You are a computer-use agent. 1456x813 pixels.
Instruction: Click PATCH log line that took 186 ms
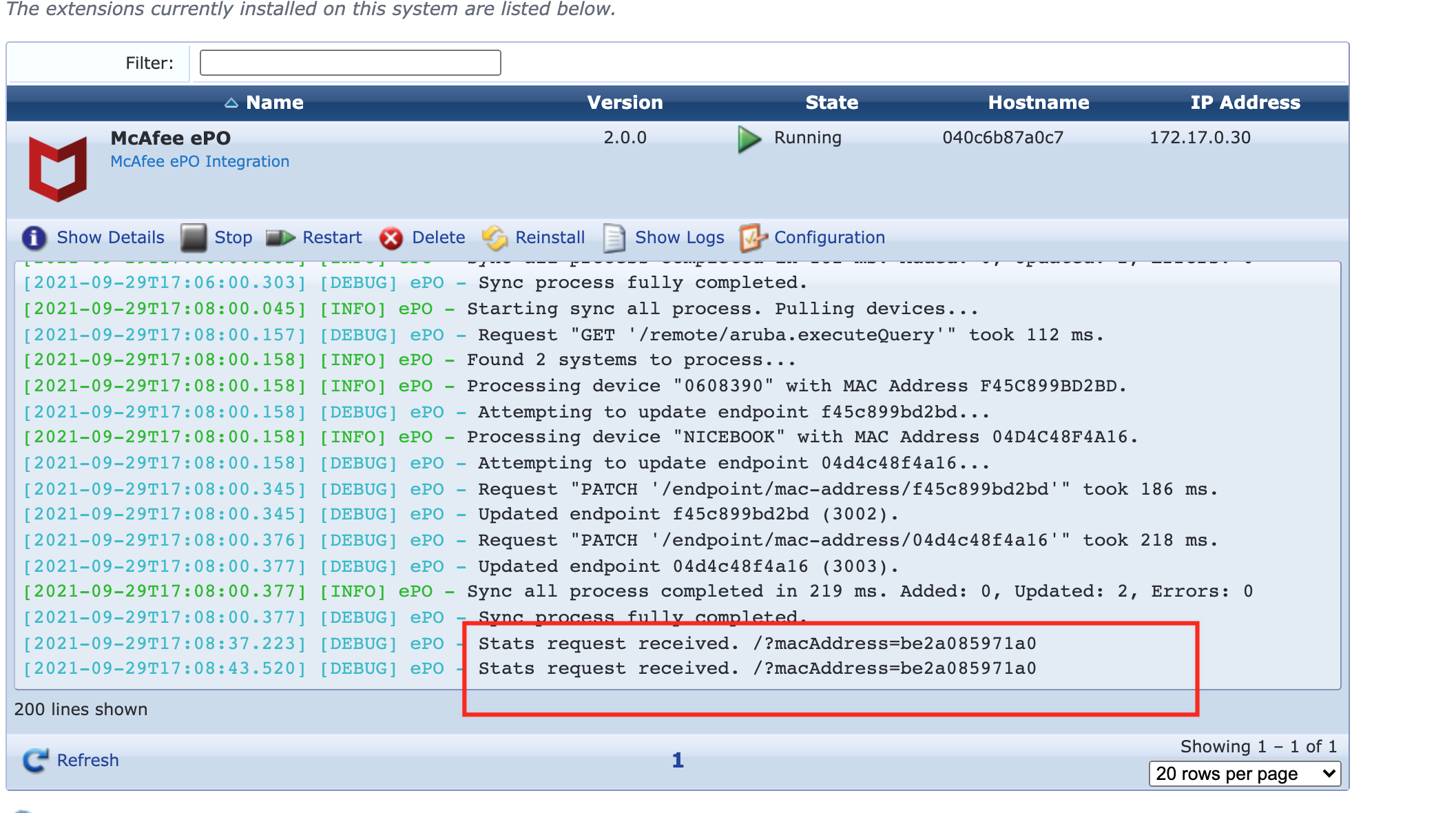pos(621,489)
